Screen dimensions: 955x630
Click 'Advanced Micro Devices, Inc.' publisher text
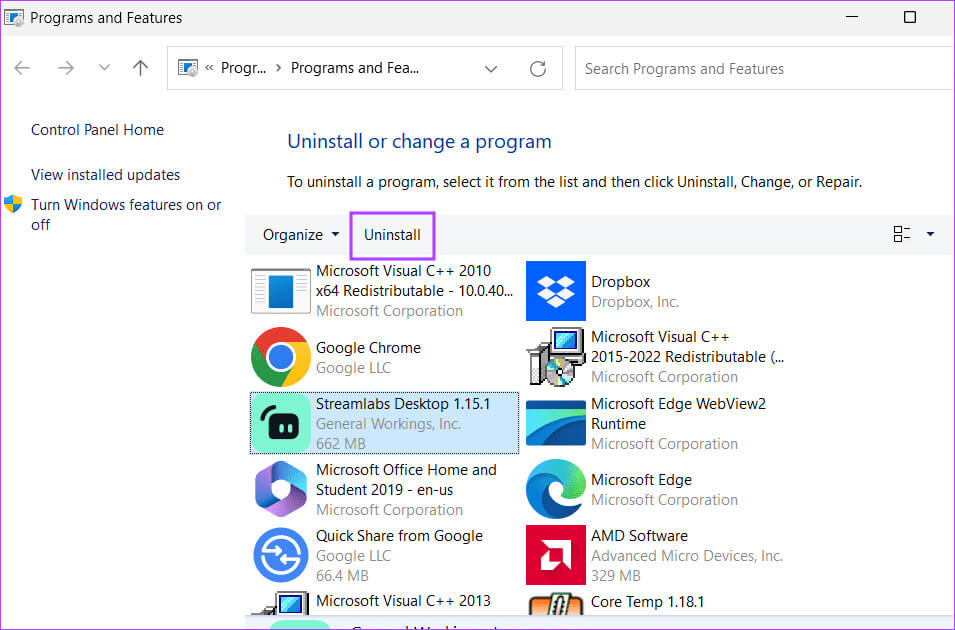[x=687, y=556]
